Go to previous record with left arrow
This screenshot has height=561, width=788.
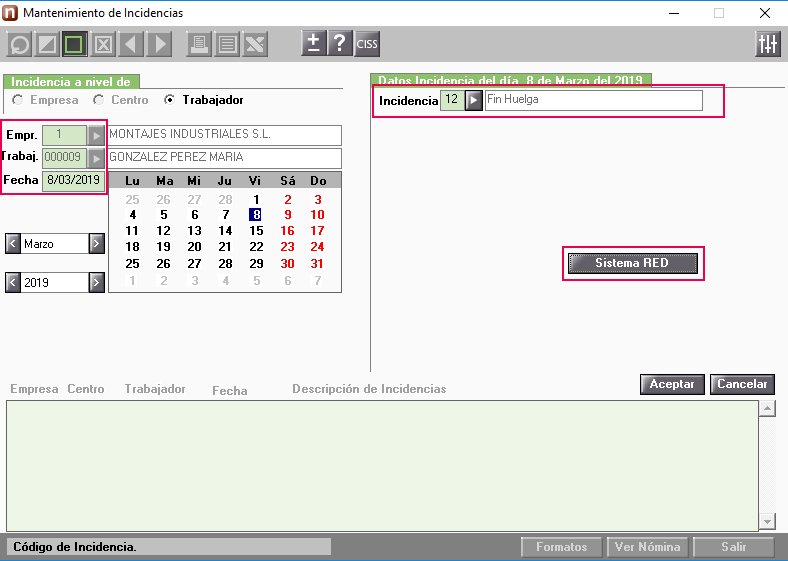point(131,44)
